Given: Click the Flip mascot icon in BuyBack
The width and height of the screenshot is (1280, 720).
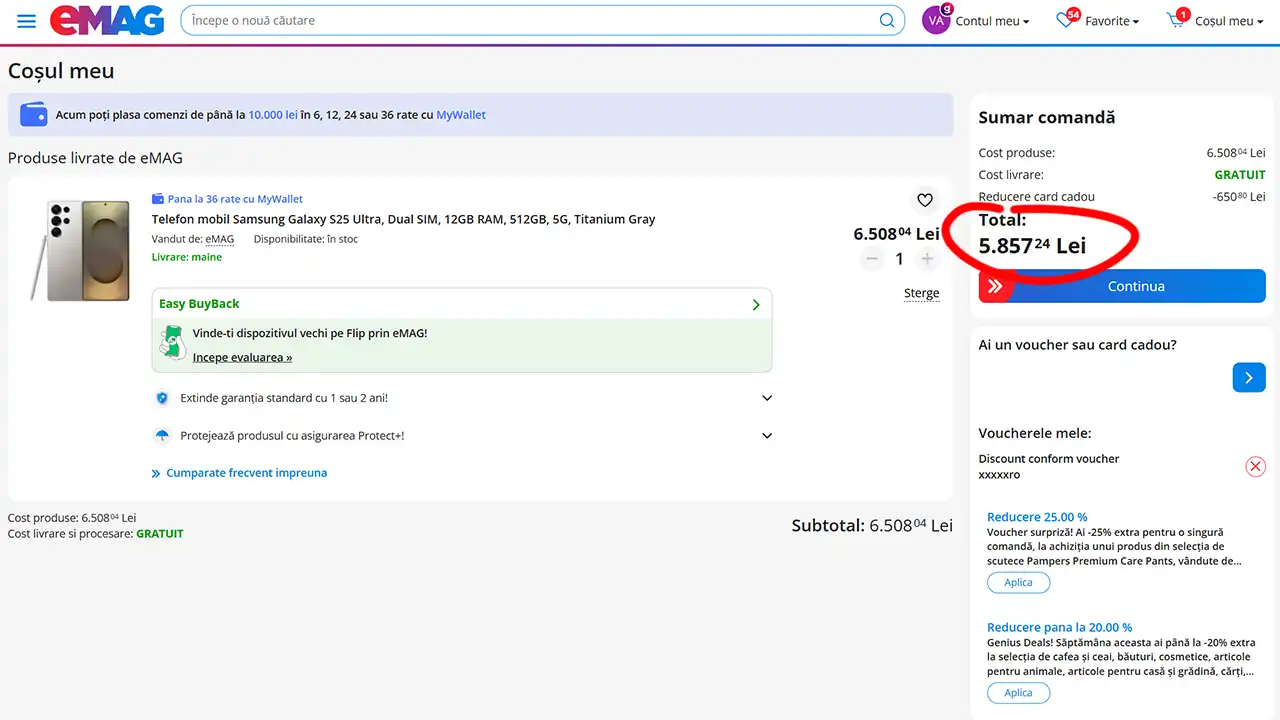Looking at the screenshot, I should [x=174, y=342].
